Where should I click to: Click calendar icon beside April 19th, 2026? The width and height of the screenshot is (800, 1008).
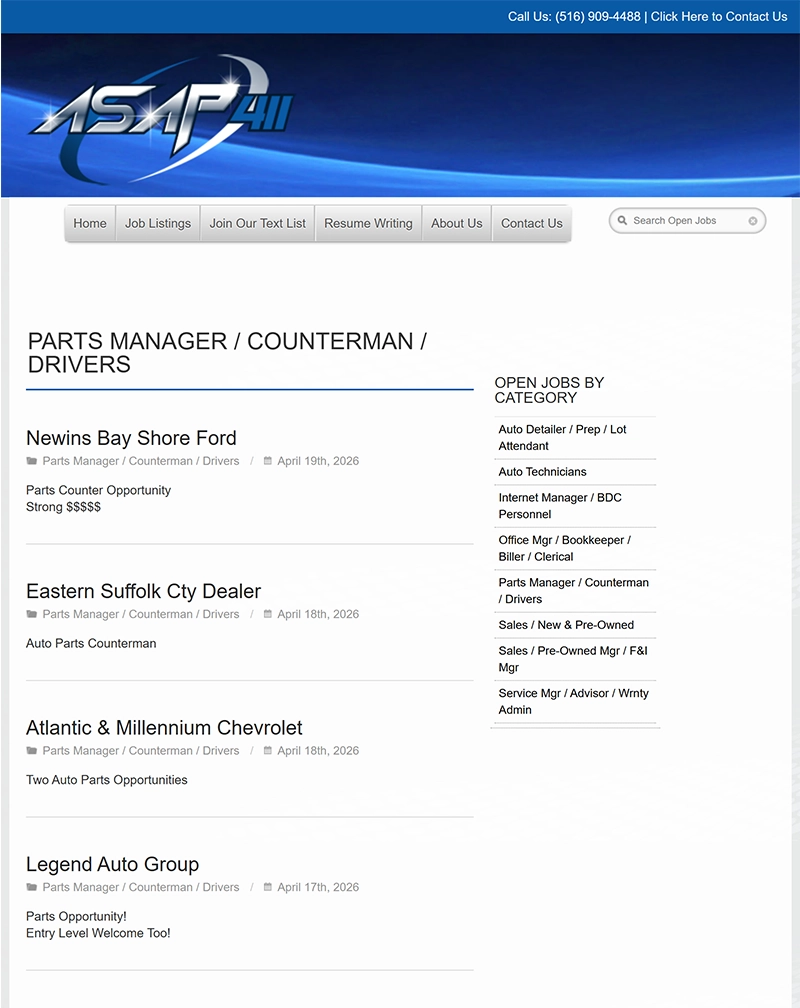pyautogui.click(x=268, y=461)
